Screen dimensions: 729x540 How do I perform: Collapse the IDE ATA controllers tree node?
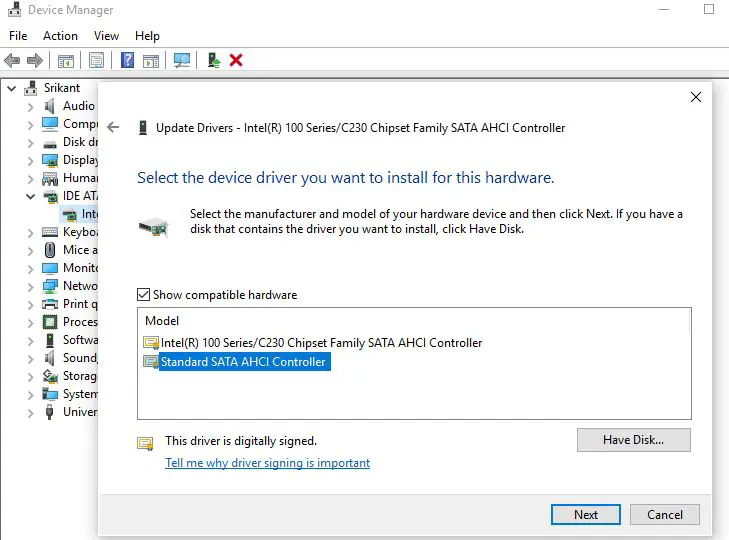[x=30, y=196]
